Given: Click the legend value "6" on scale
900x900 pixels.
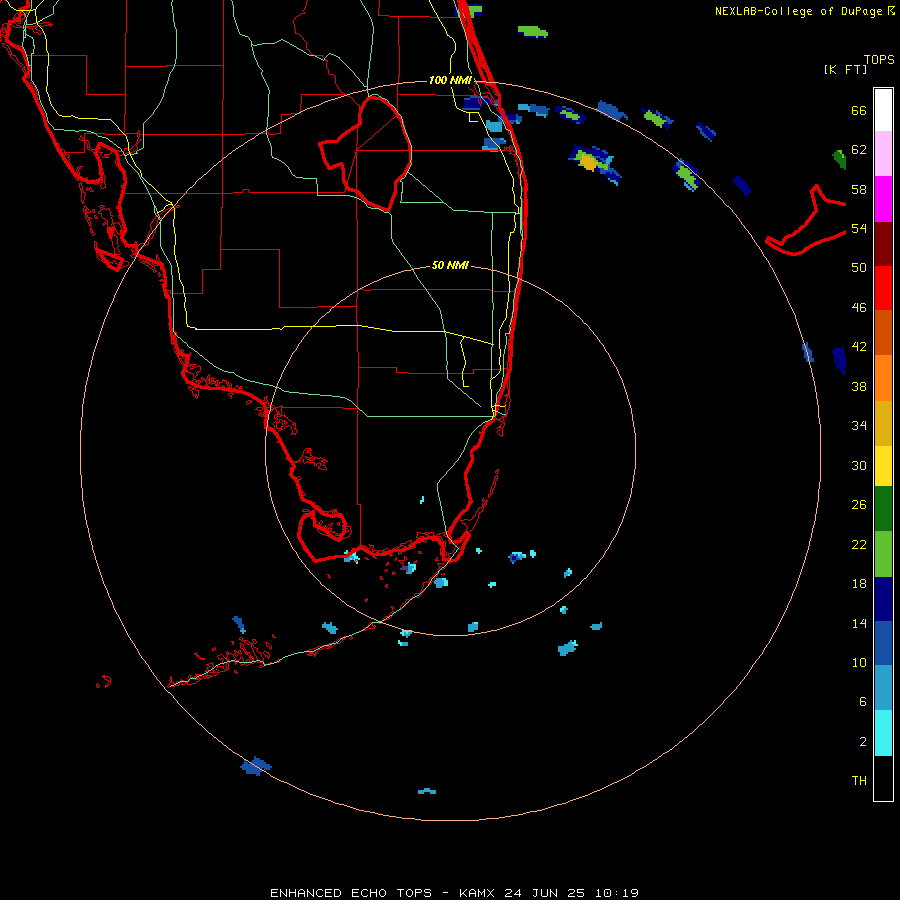Looking at the screenshot, I should [x=863, y=701].
